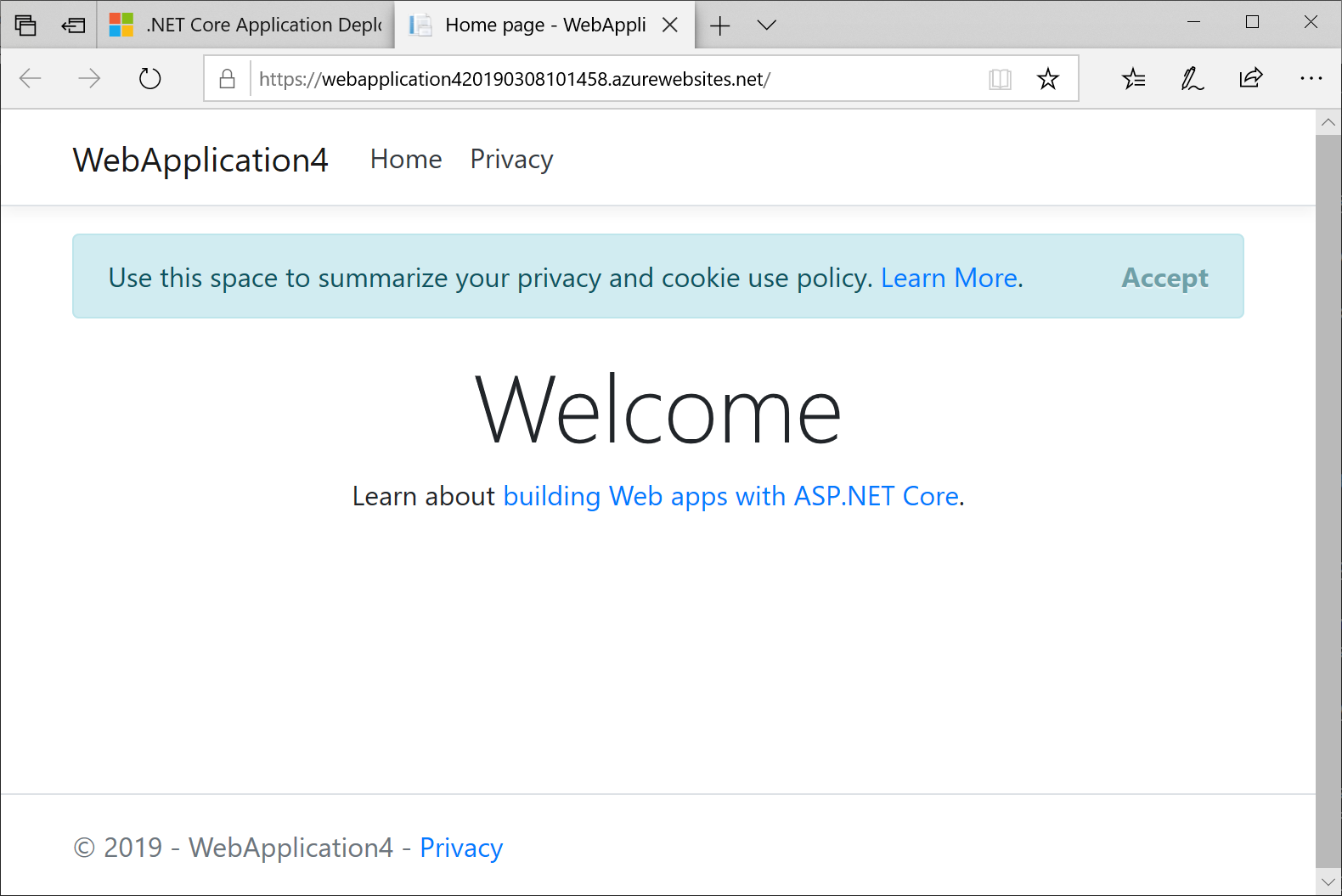Follow the Learn More link
The height and width of the screenshot is (896, 1342).
(949, 278)
